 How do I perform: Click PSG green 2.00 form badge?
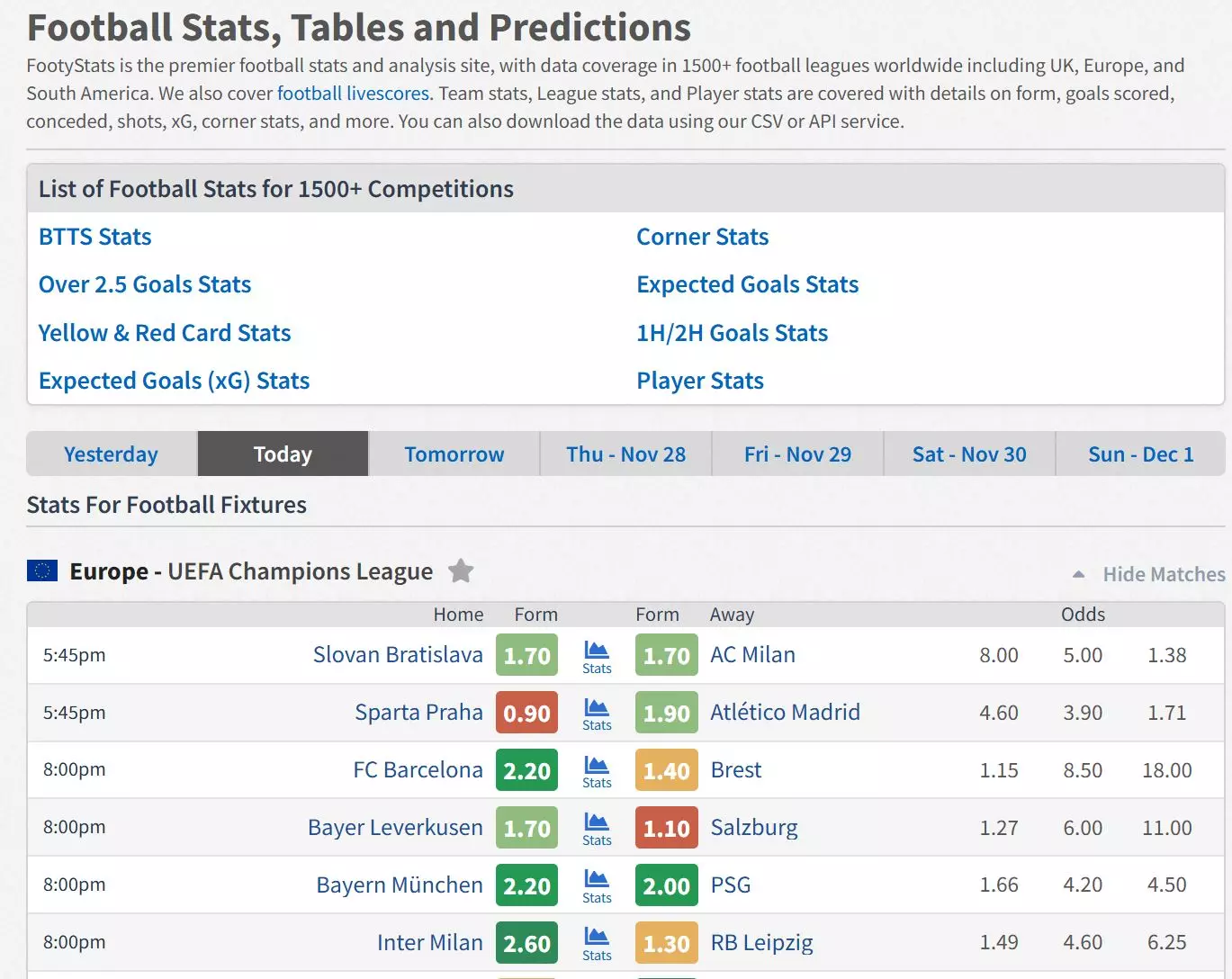tap(667, 886)
